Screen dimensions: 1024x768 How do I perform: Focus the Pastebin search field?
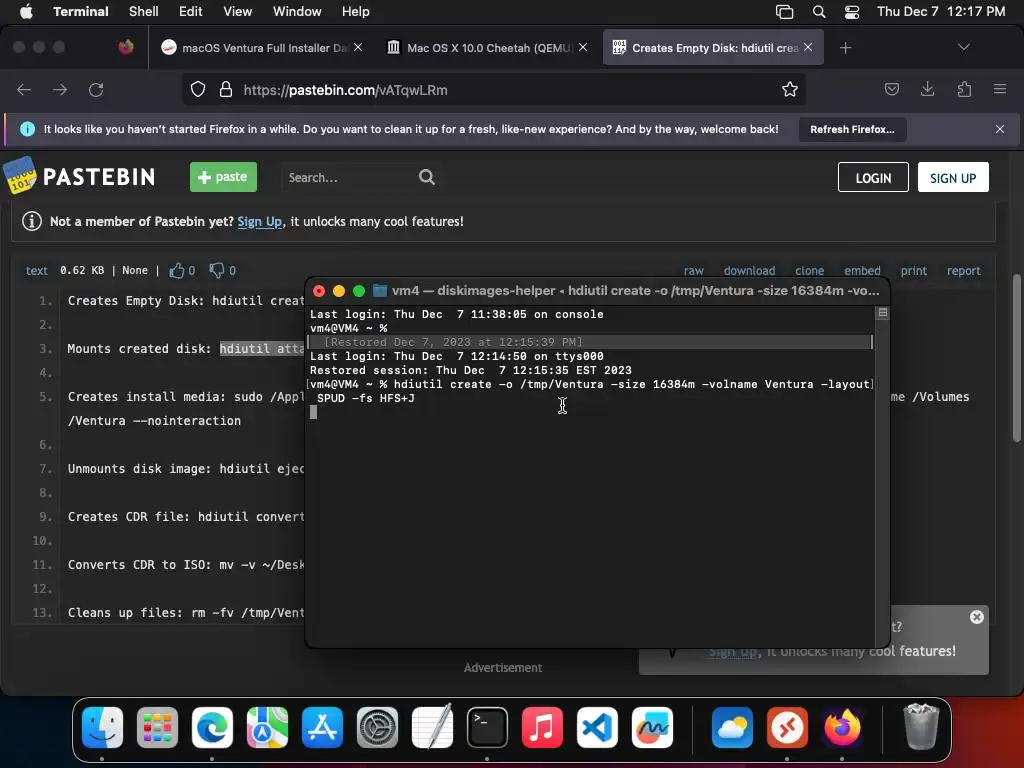click(349, 177)
